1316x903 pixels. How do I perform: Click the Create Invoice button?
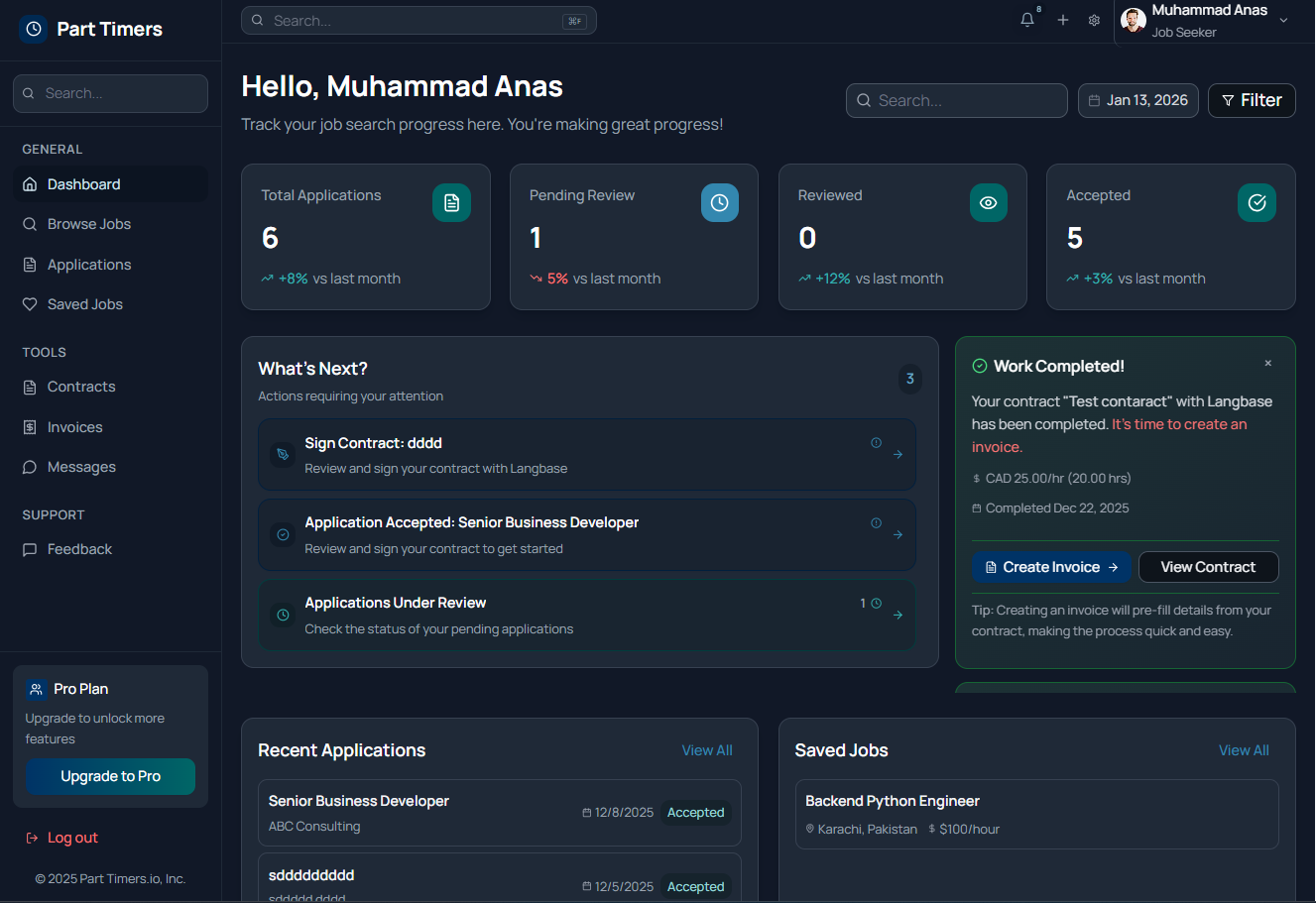1051,566
